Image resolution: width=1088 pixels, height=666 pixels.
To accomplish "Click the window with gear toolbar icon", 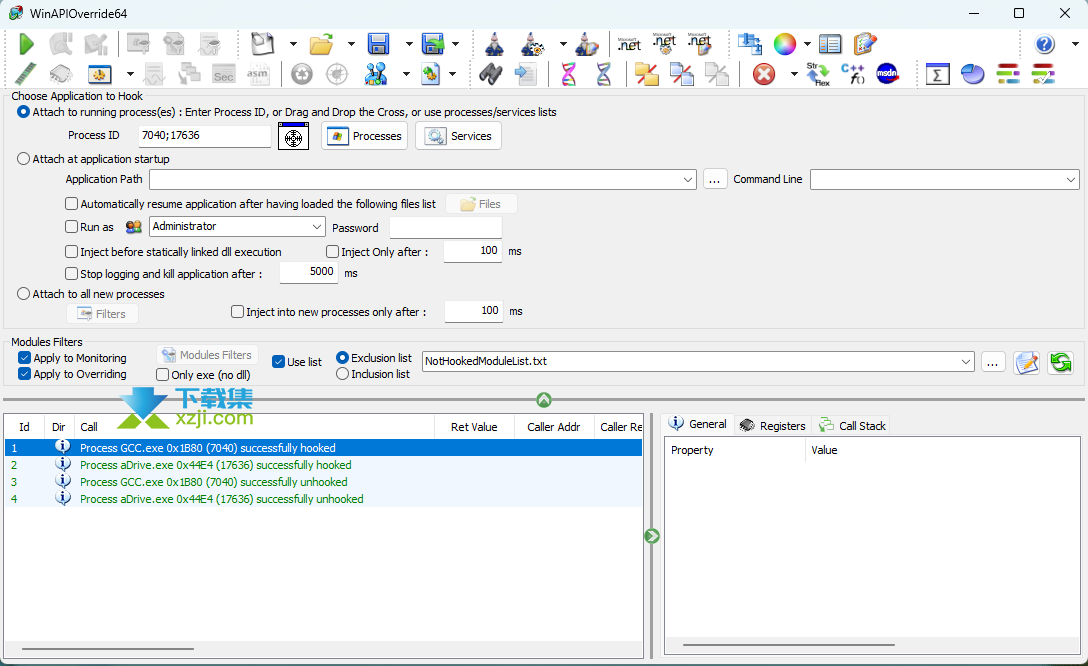I will 99,74.
